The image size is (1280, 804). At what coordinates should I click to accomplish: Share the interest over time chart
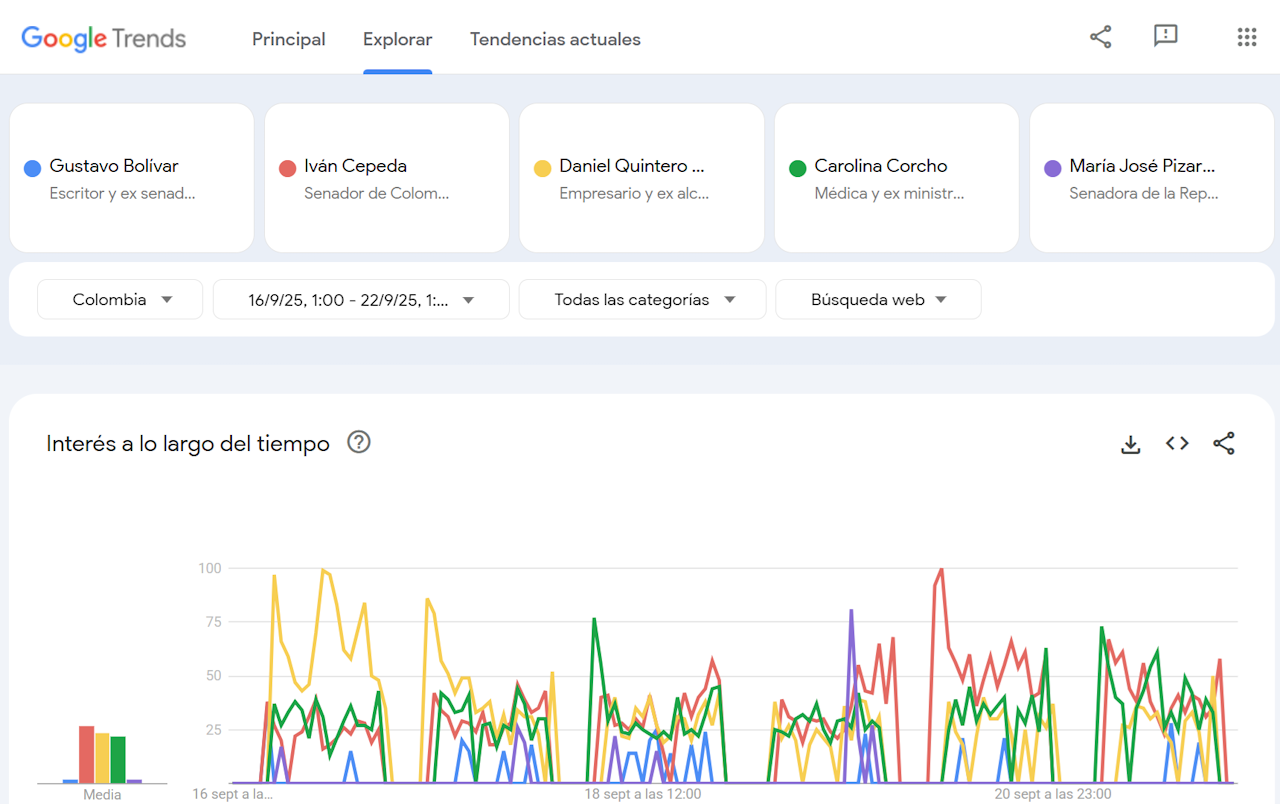tap(1224, 444)
